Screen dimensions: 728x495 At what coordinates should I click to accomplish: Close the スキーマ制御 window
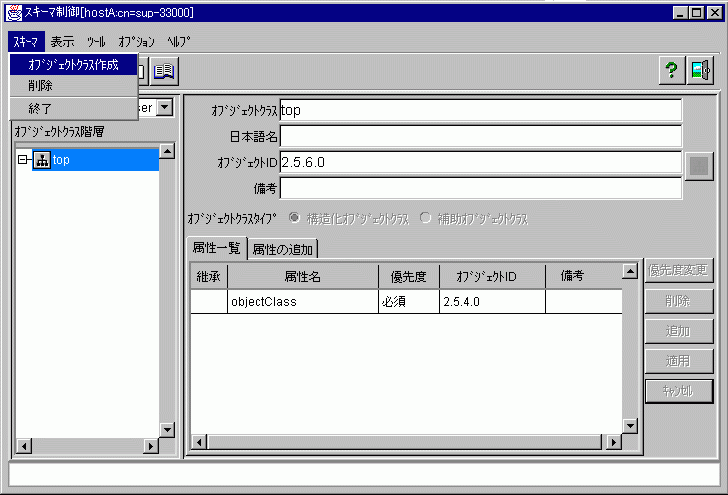715,13
